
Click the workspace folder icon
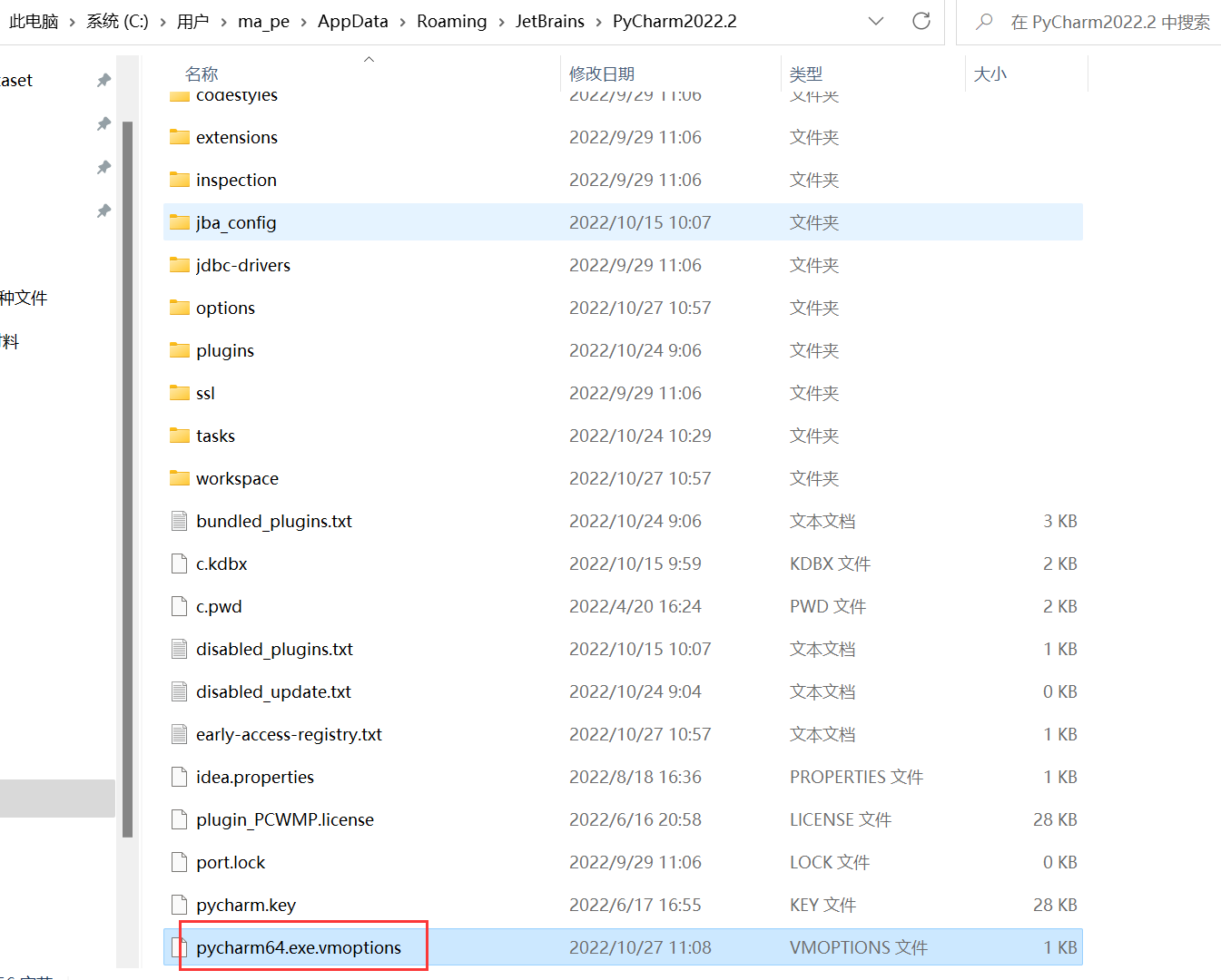(x=180, y=478)
